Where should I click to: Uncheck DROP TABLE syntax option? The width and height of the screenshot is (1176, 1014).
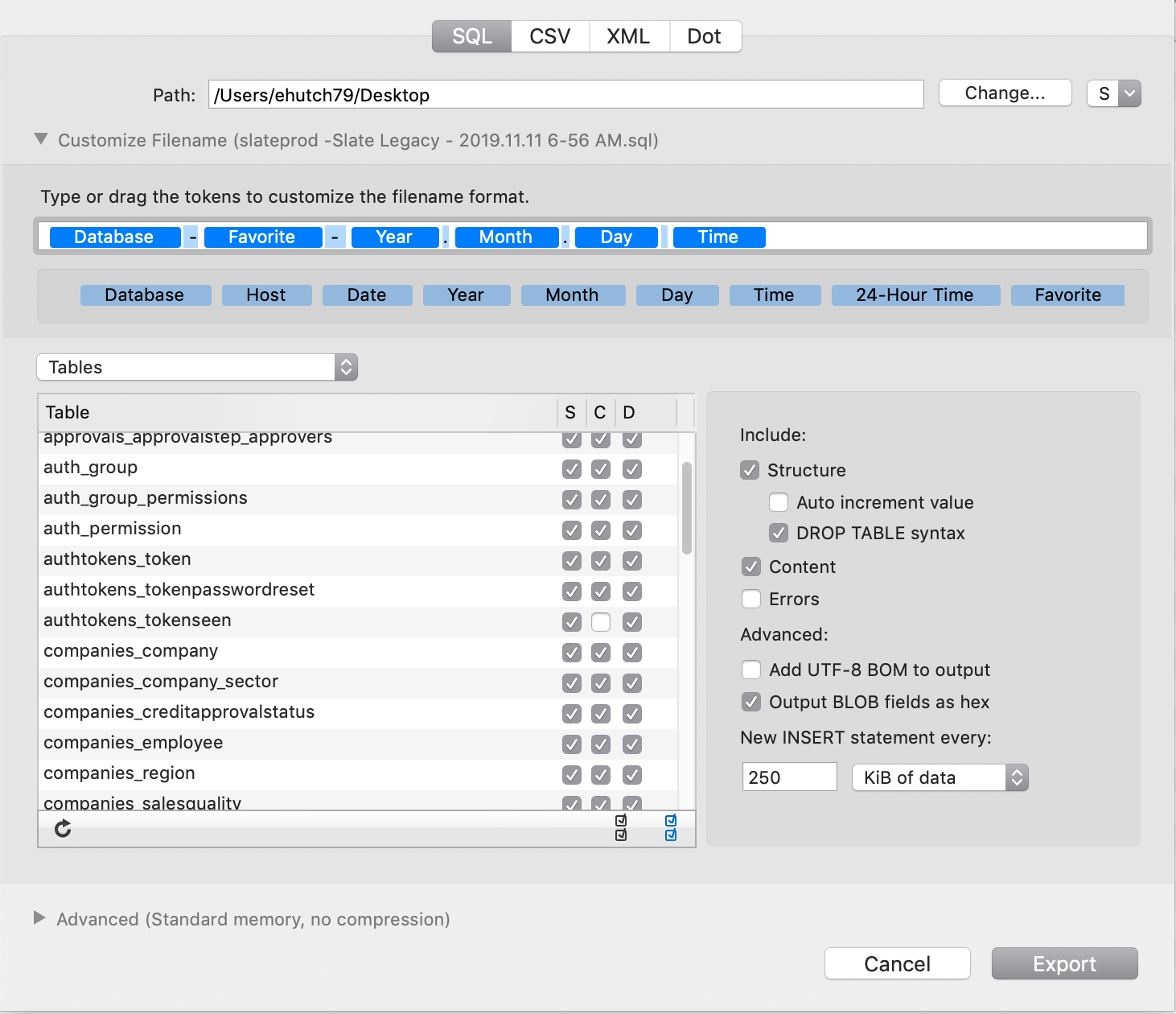coord(778,533)
